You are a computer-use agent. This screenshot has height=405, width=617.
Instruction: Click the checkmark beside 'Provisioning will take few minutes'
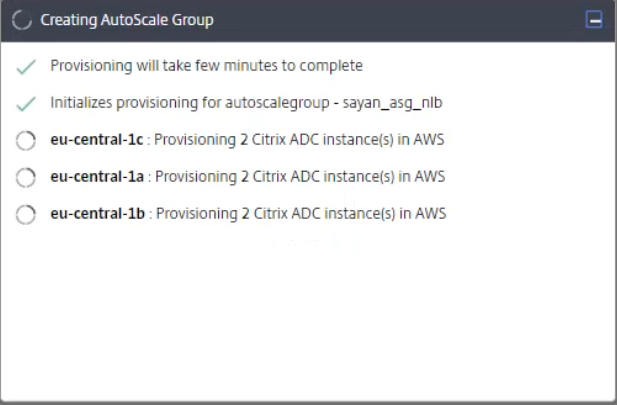27,67
